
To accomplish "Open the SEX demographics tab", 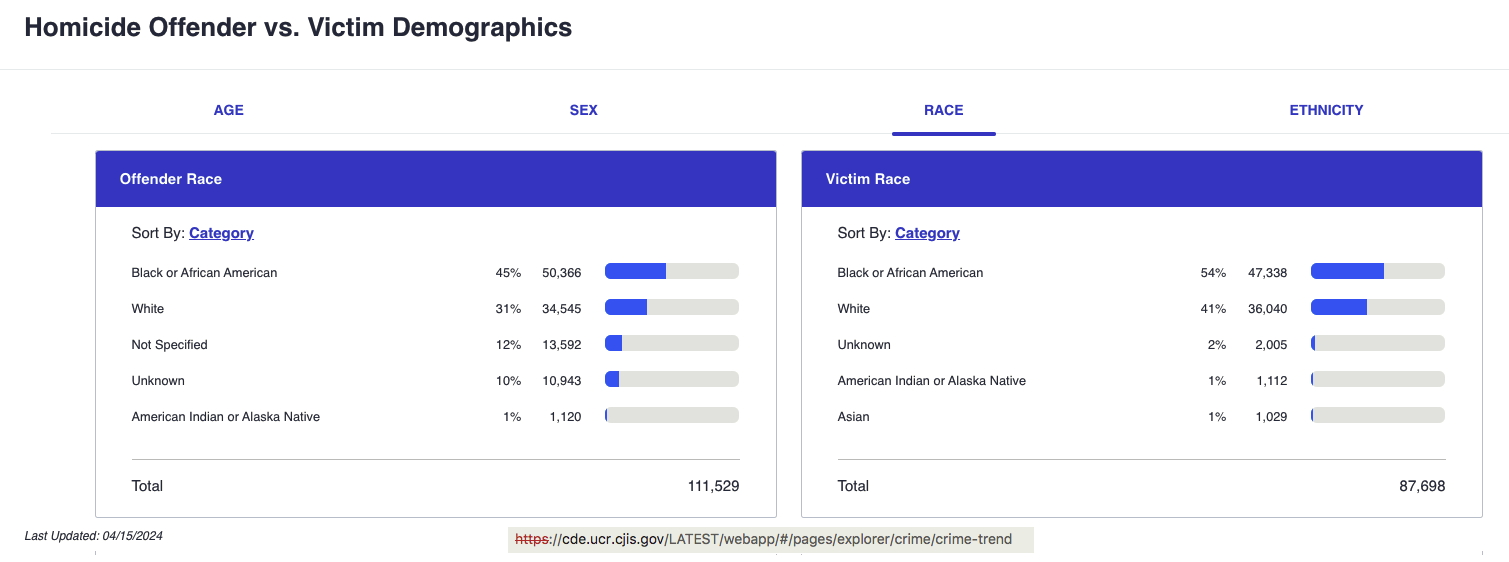I will [x=583, y=110].
